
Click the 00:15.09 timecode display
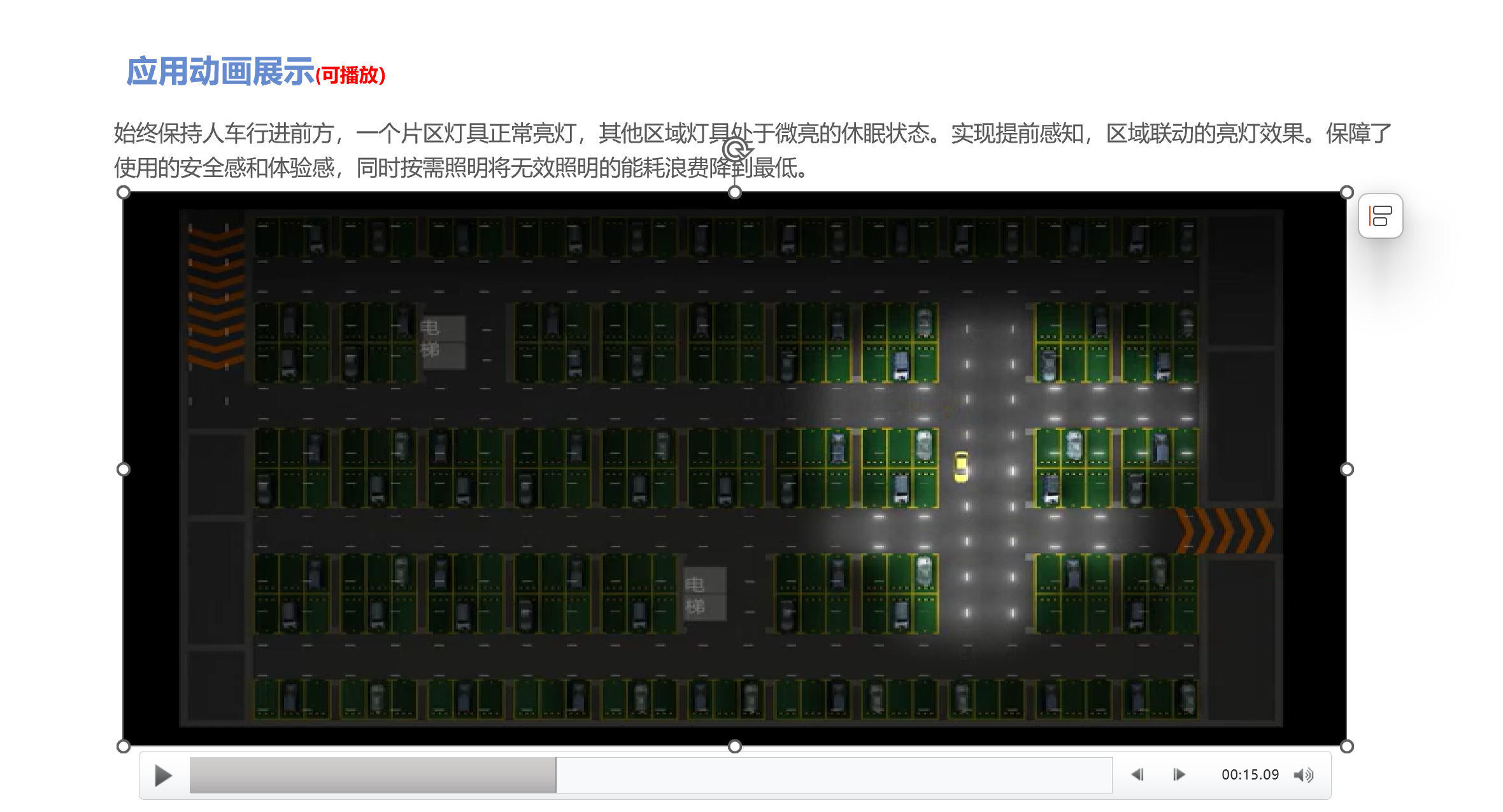pyautogui.click(x=1250, y=775)
